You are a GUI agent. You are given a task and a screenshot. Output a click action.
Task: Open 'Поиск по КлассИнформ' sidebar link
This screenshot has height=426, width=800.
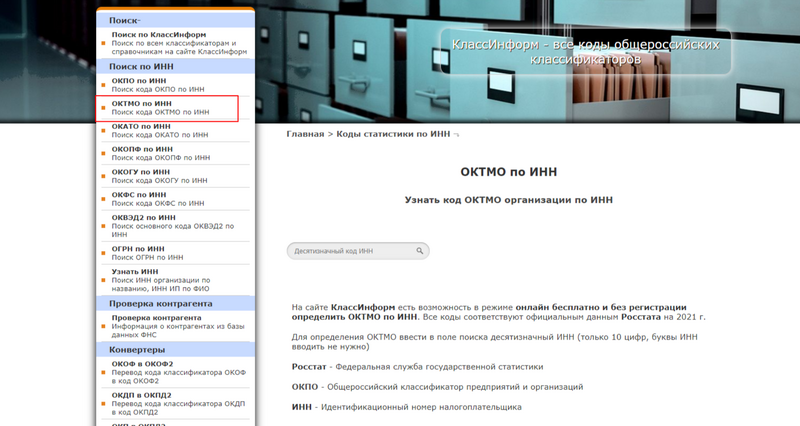pyautogui.click(x=159, y=35)
